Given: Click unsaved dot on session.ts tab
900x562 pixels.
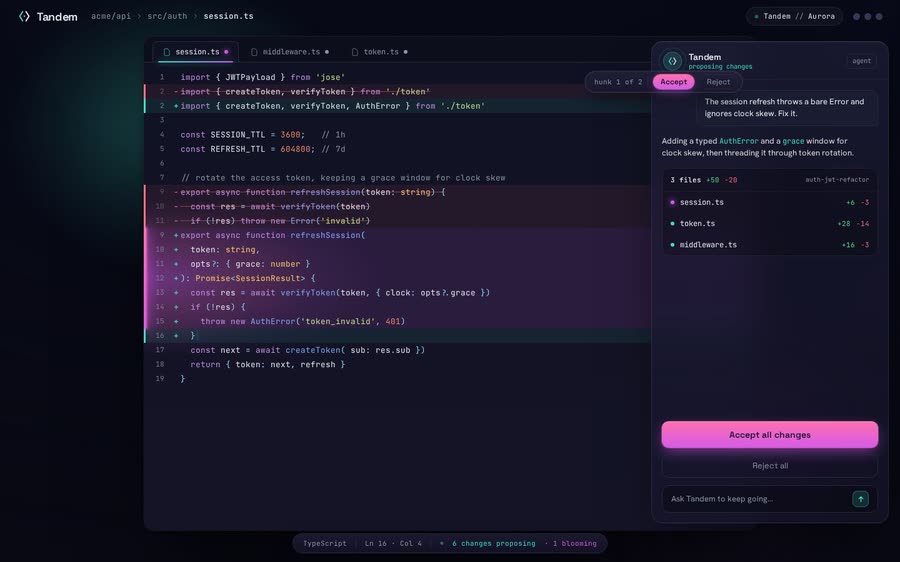Looking at the screenshot, I should tap(226, 52).
